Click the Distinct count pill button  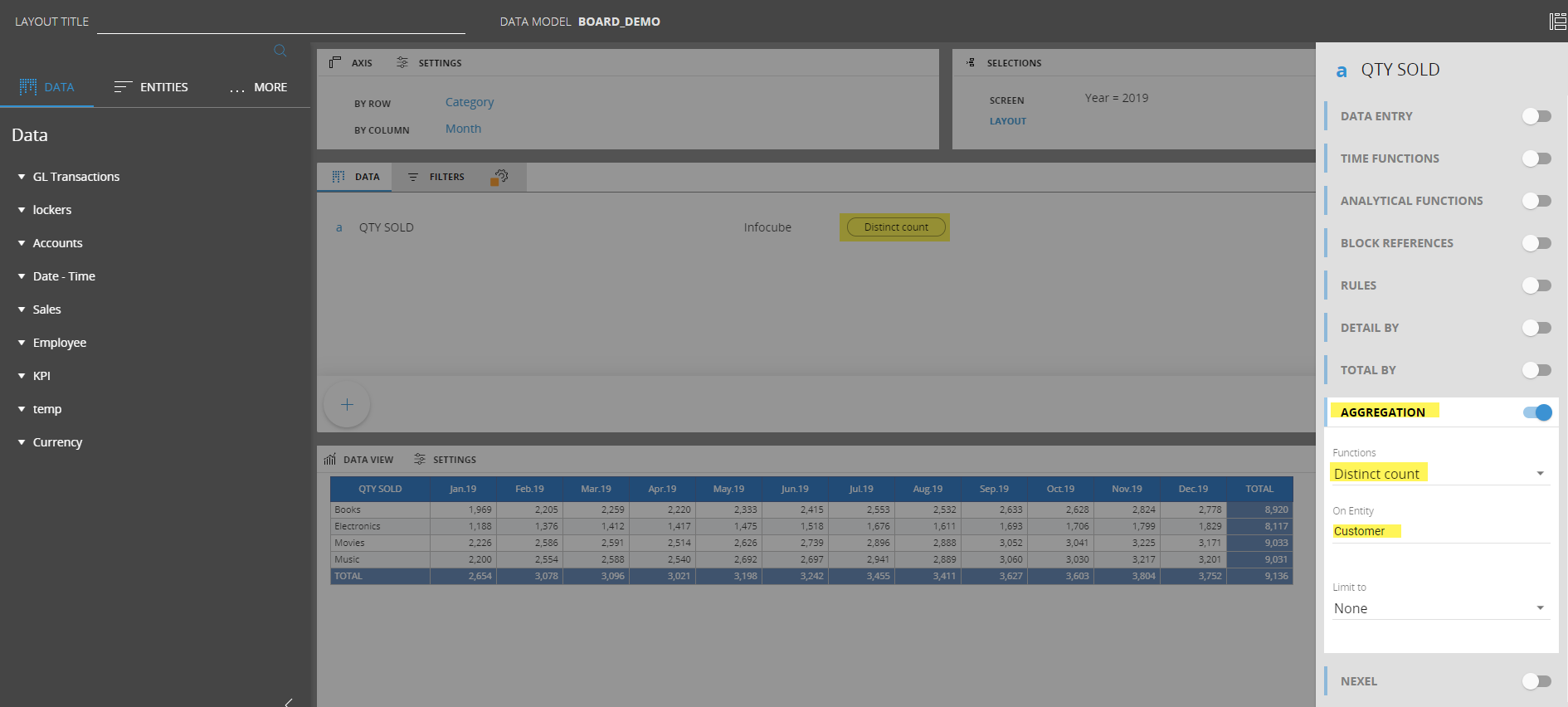tap(895, 227)
